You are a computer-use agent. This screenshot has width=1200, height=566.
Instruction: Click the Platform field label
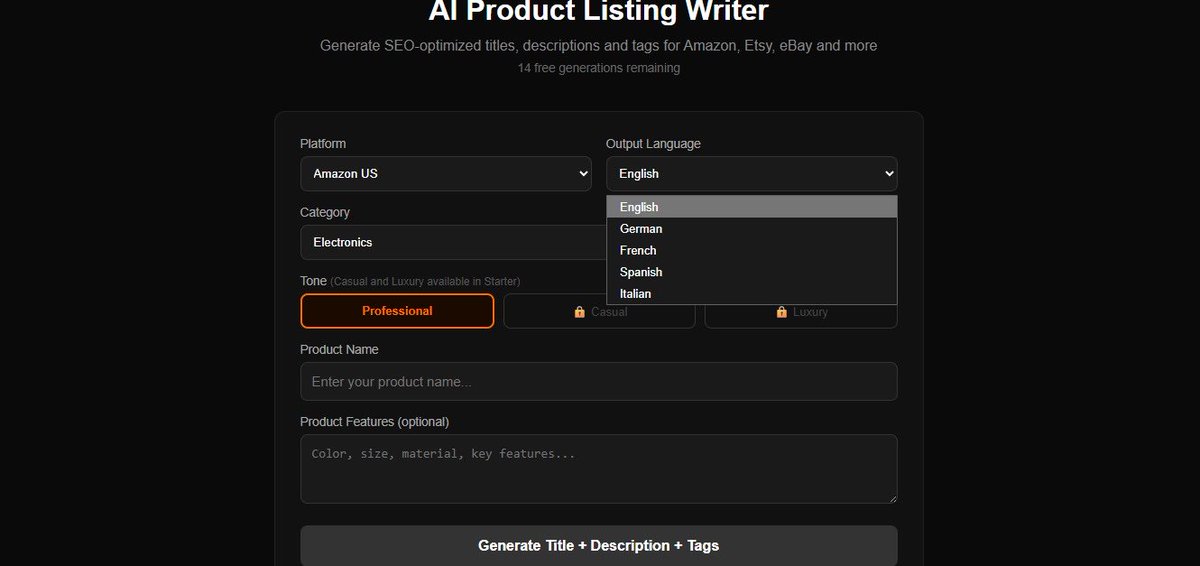point(323,144)
